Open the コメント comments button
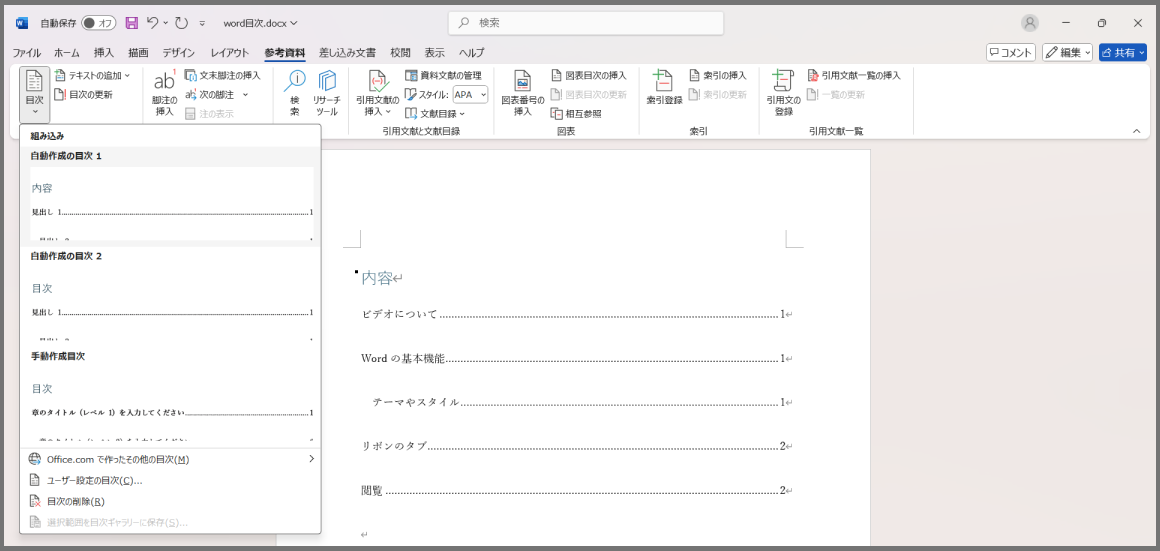Viewport: 1160px width, 551px height. 1011,53
